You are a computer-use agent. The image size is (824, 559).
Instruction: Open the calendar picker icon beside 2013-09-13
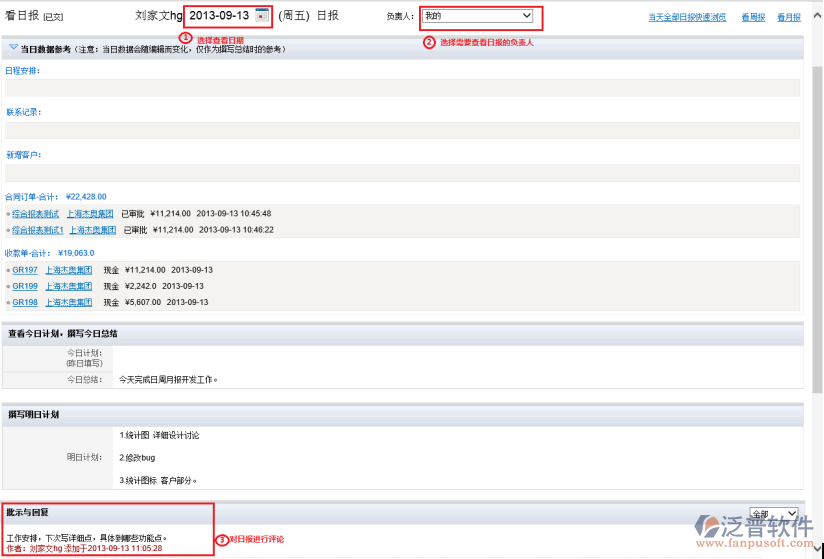[262, 16]
